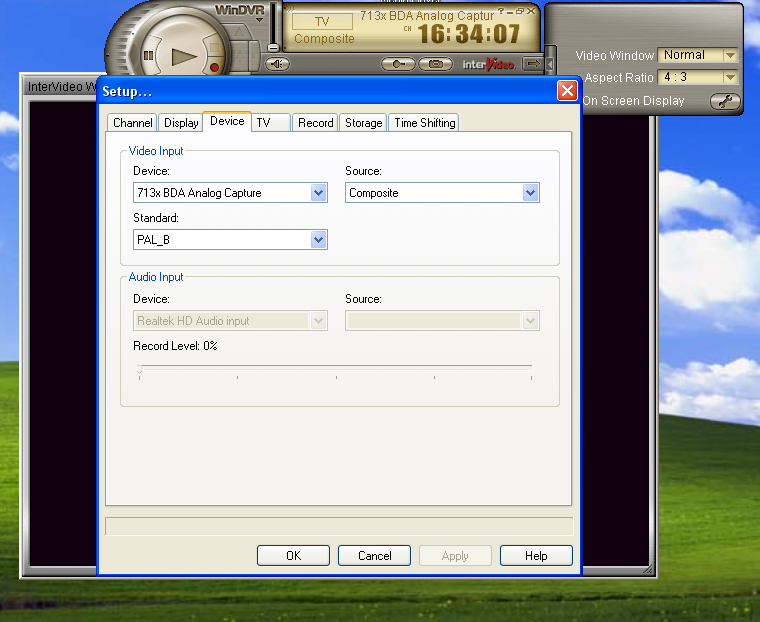
Task: Click the disabled Realtek HD Audio input dropdown
Action: (230, 320)
